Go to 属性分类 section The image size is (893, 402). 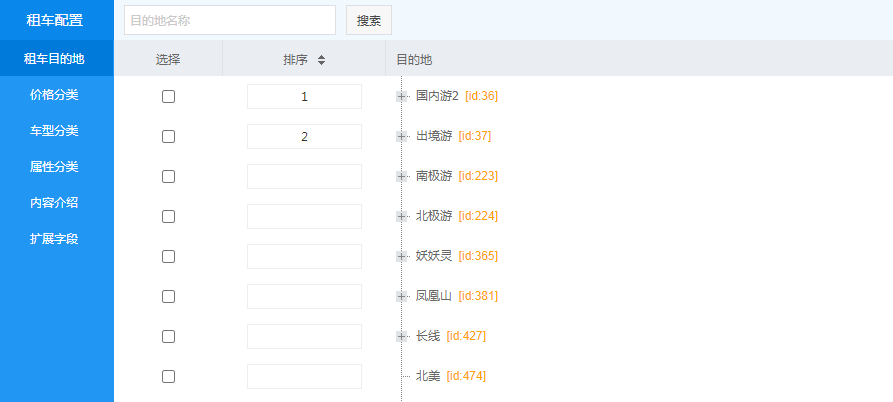pos(54,167)
